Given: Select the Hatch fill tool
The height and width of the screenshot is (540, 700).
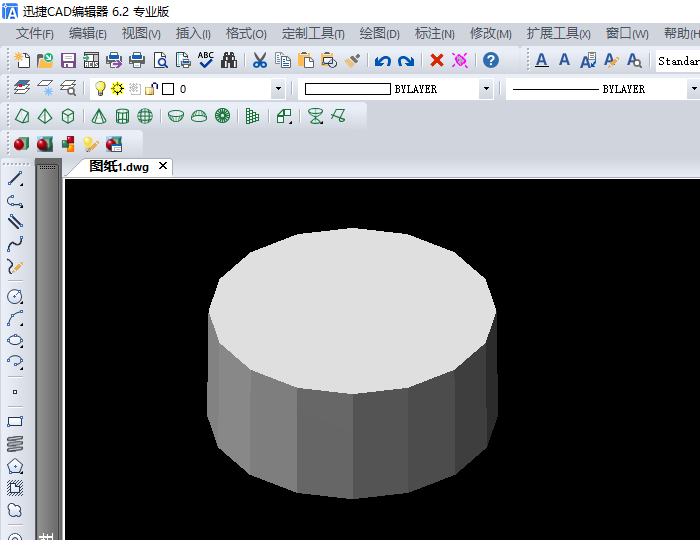Looking at the screenshot, I should click(15, 488).
